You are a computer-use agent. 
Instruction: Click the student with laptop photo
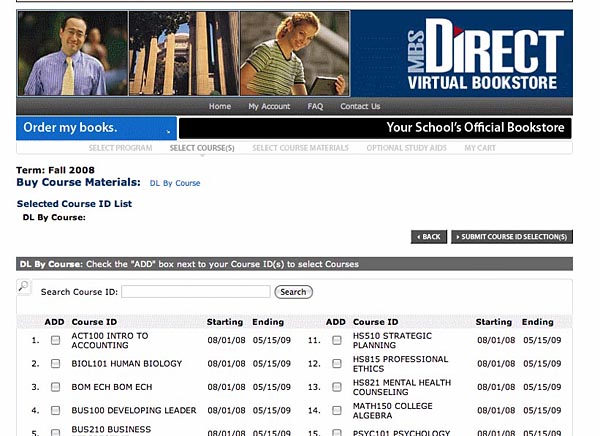pyautogui.click(x=295, y=54)
